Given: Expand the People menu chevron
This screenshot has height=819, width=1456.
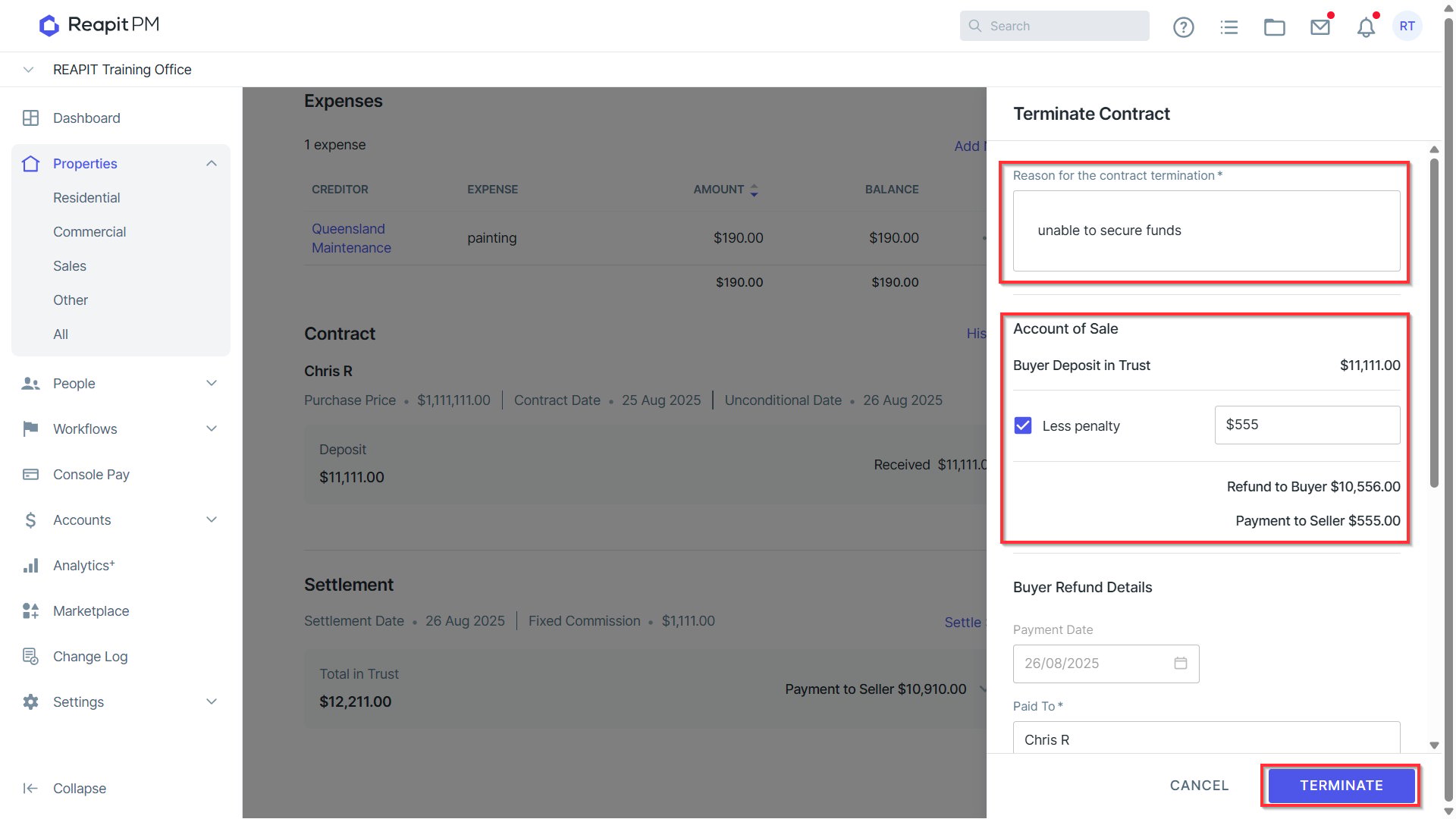Looking at the screenshot, I should (212, 384).
